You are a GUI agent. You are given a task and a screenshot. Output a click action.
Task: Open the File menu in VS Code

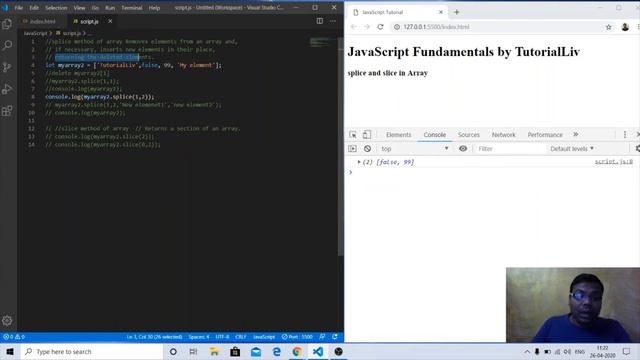(x=19, y=8)
